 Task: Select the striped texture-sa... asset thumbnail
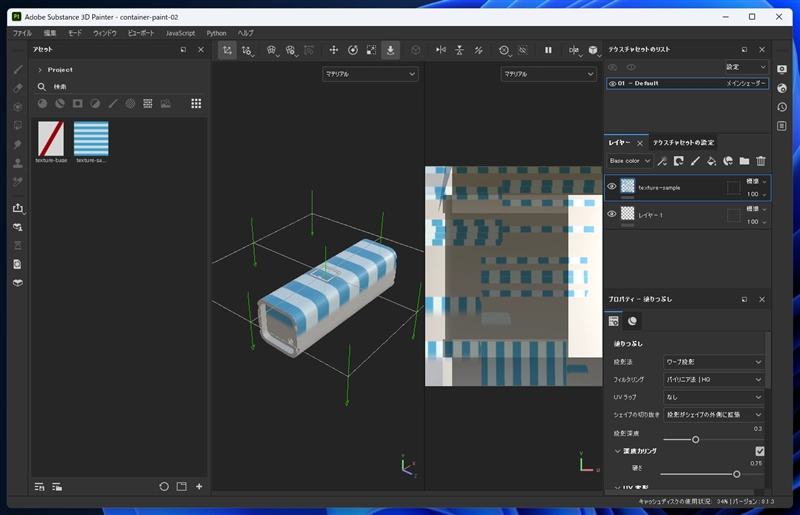tap(91, 138)
